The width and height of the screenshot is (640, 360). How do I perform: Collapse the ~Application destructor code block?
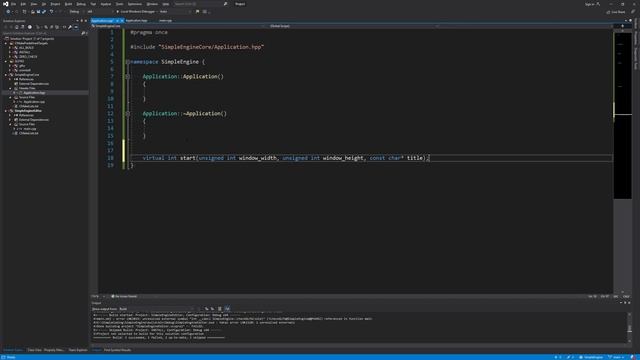point(128,114)
